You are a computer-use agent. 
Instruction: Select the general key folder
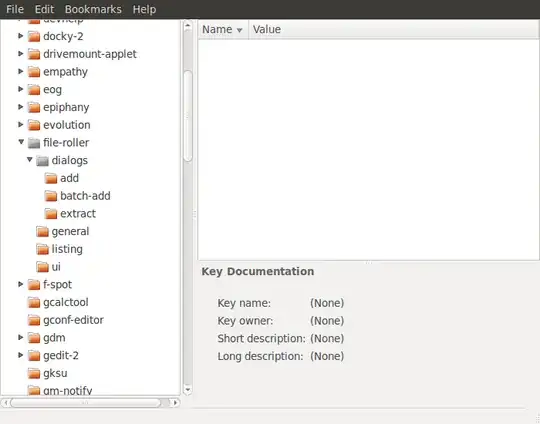point(70,232)
